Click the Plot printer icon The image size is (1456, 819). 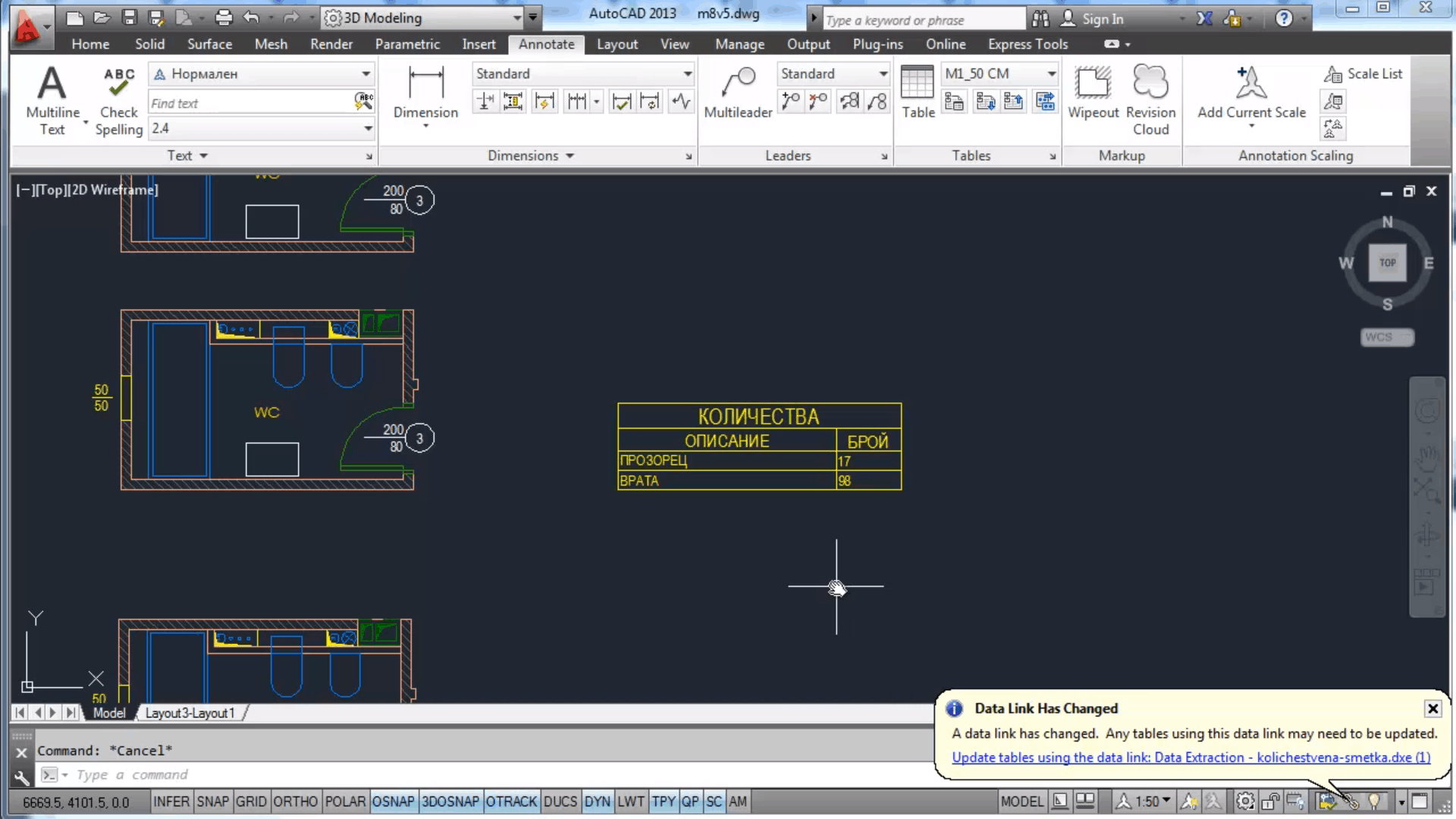223,17
